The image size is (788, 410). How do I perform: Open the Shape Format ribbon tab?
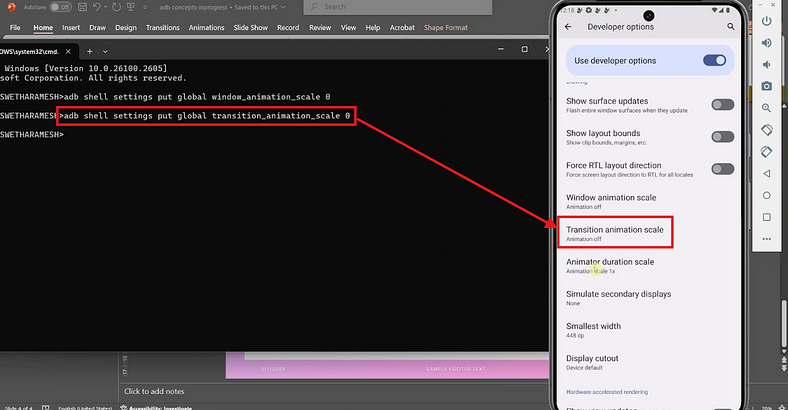click(446, 28)
